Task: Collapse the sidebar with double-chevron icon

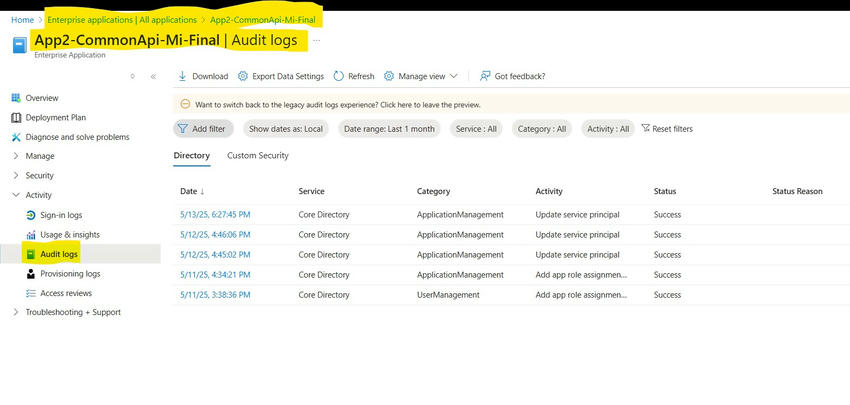Action: (153, 76)
